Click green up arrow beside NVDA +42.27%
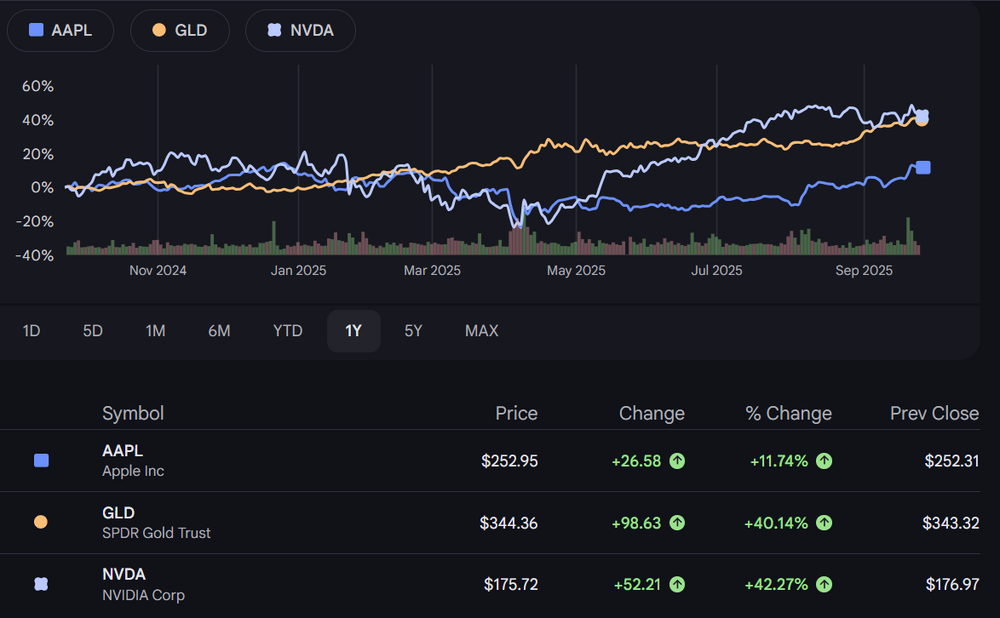Screen dimensions: 1000x618 tap(824, 584)
